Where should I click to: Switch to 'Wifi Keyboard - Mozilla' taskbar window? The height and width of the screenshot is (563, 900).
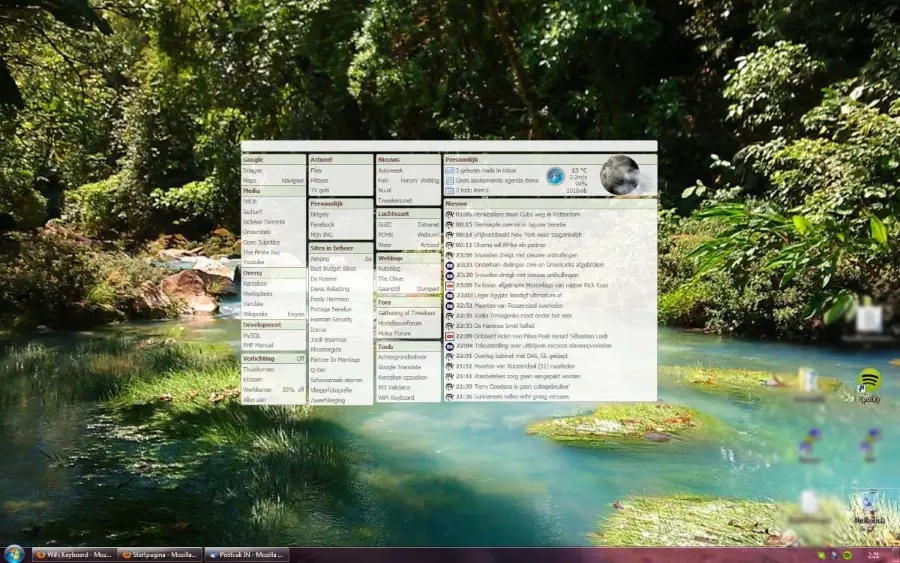(73, 555)
